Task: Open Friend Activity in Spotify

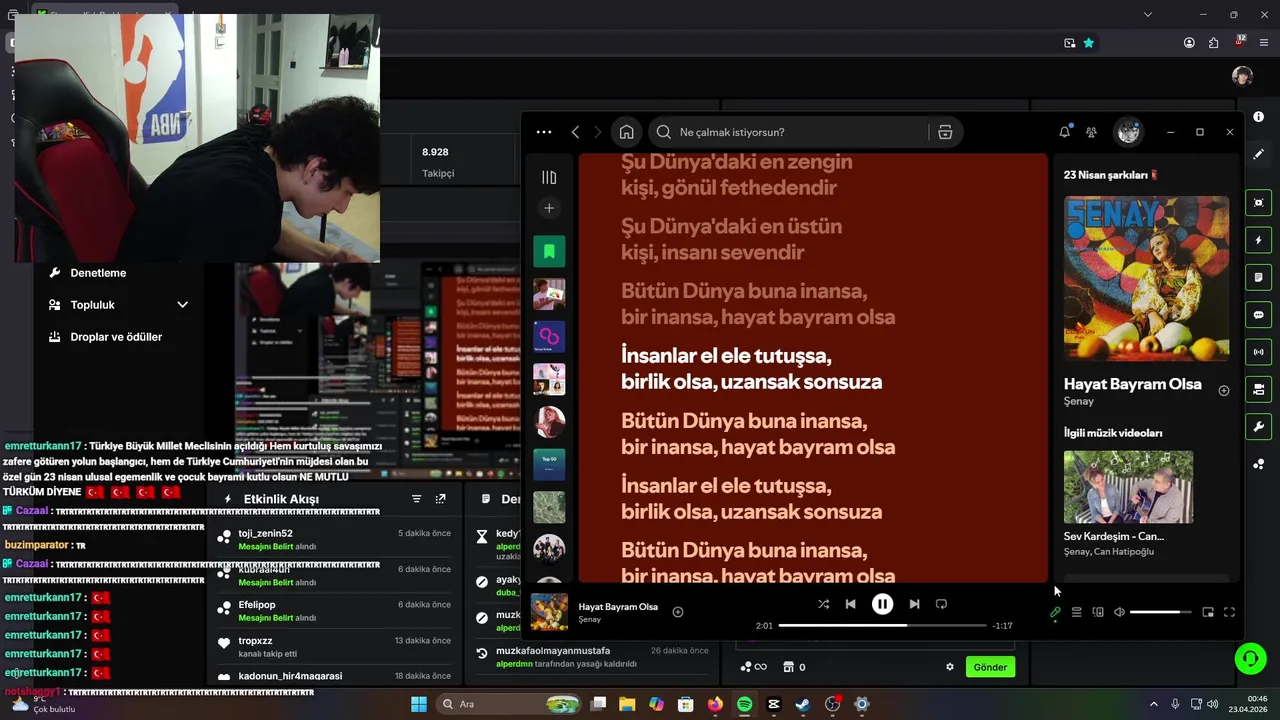Action: coord(1092,132)
